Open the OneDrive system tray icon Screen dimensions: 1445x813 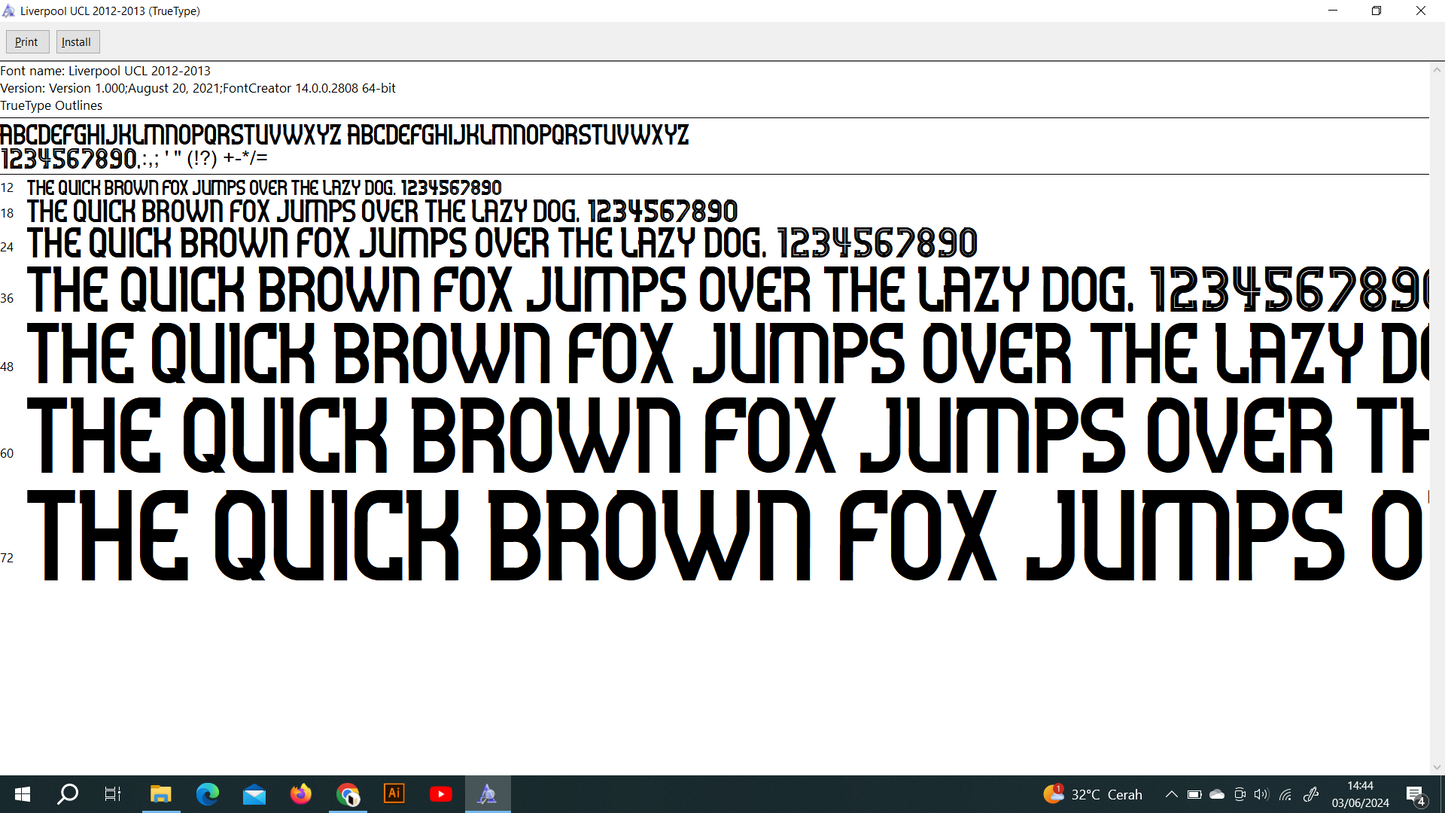pos(1217,794)
